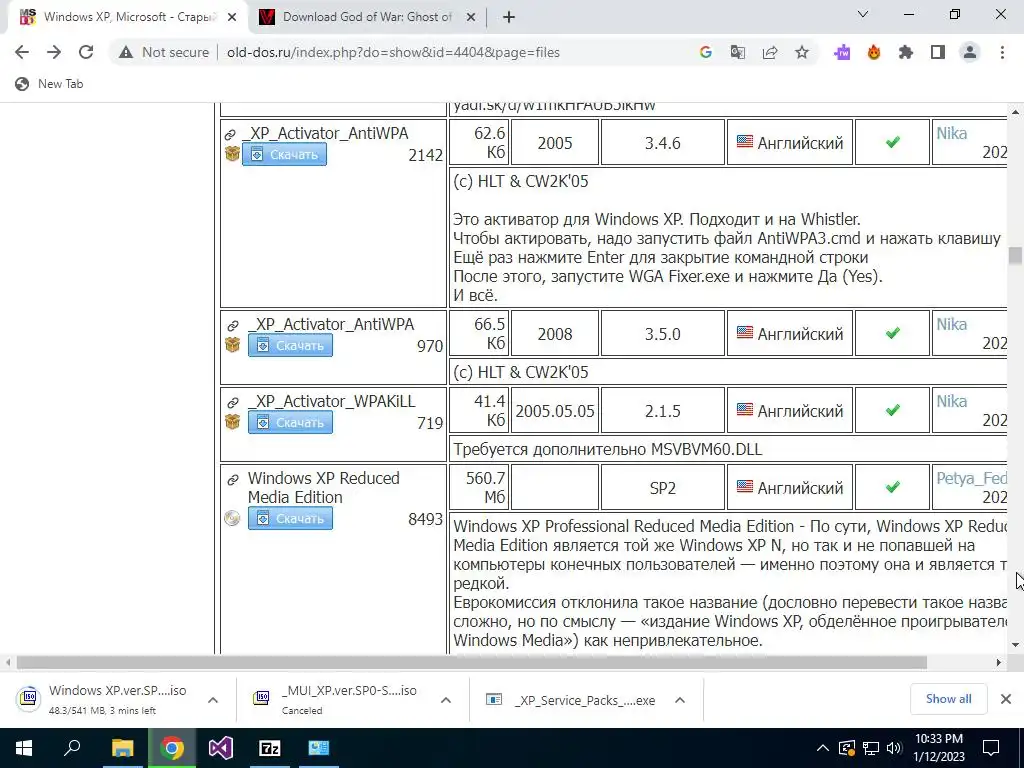
Task: Open Nika's profile in the 3.4.6 row
Action: (952, 133)
